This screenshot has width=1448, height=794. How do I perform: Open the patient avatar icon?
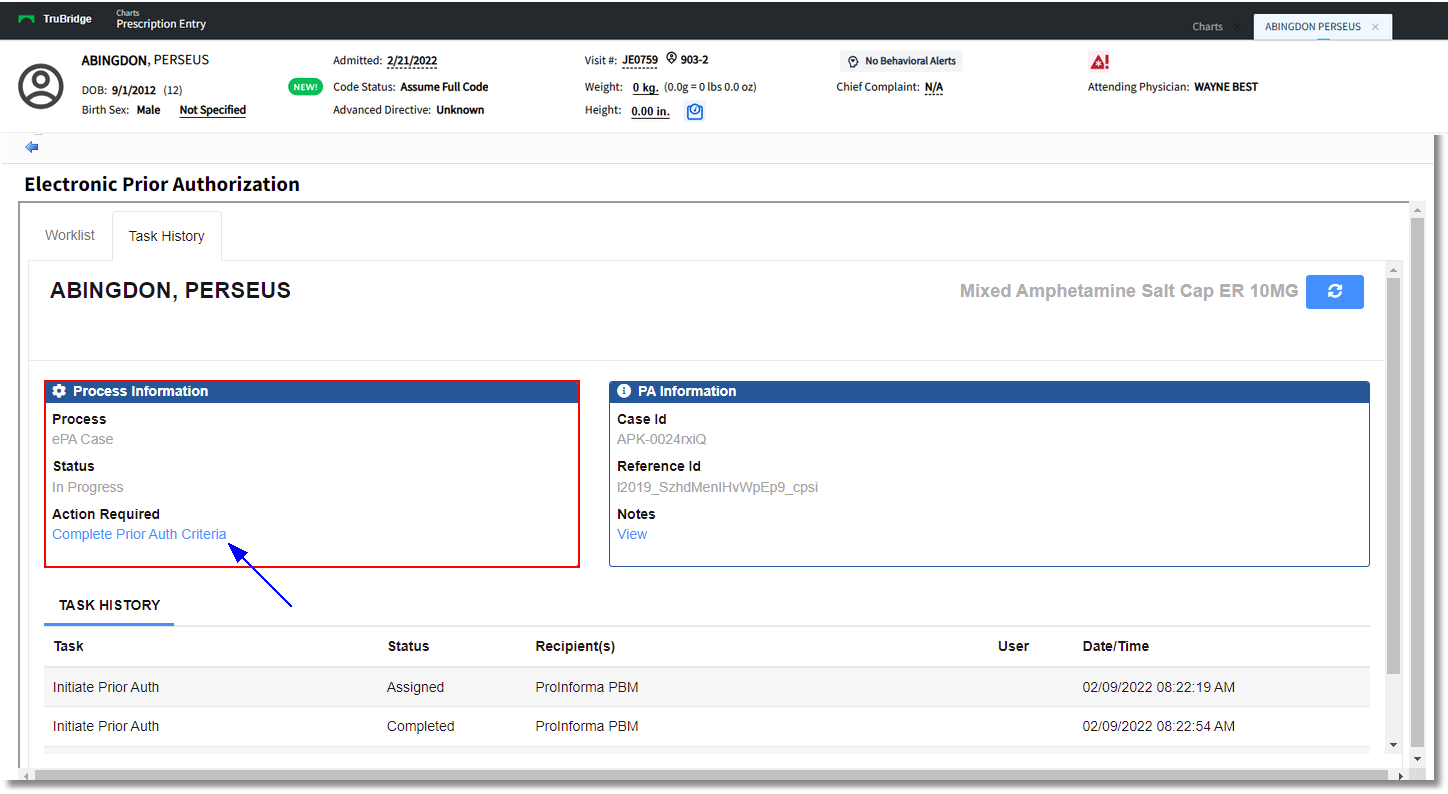click(41, 86)
